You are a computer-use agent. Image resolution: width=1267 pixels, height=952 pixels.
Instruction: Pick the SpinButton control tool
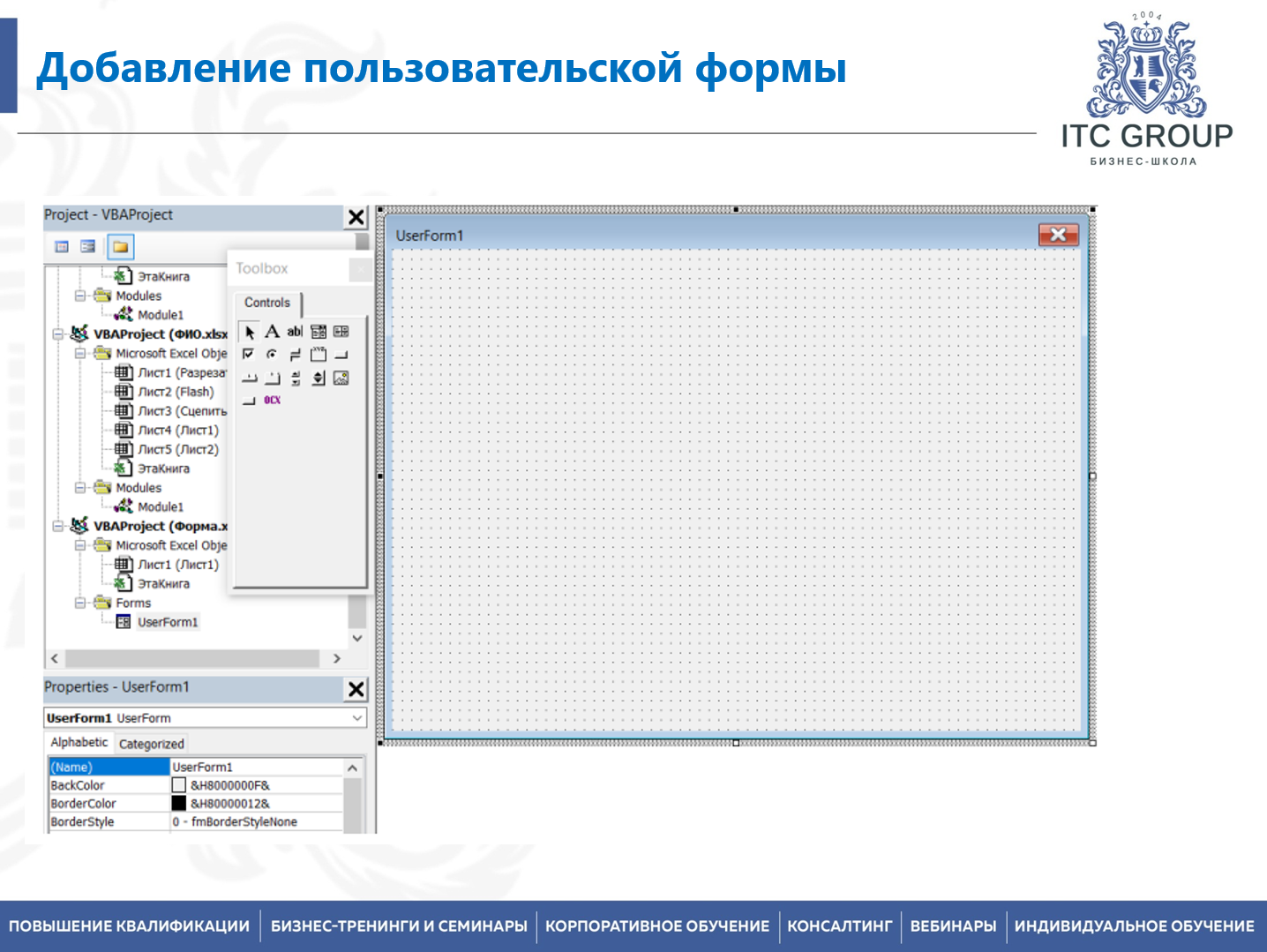[319, 379]
